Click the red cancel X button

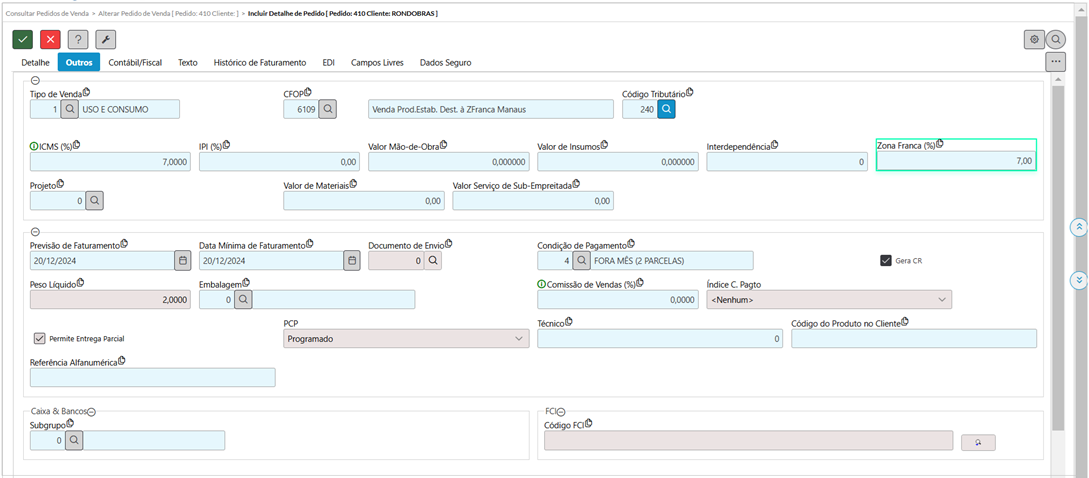[x=50, y=39]
